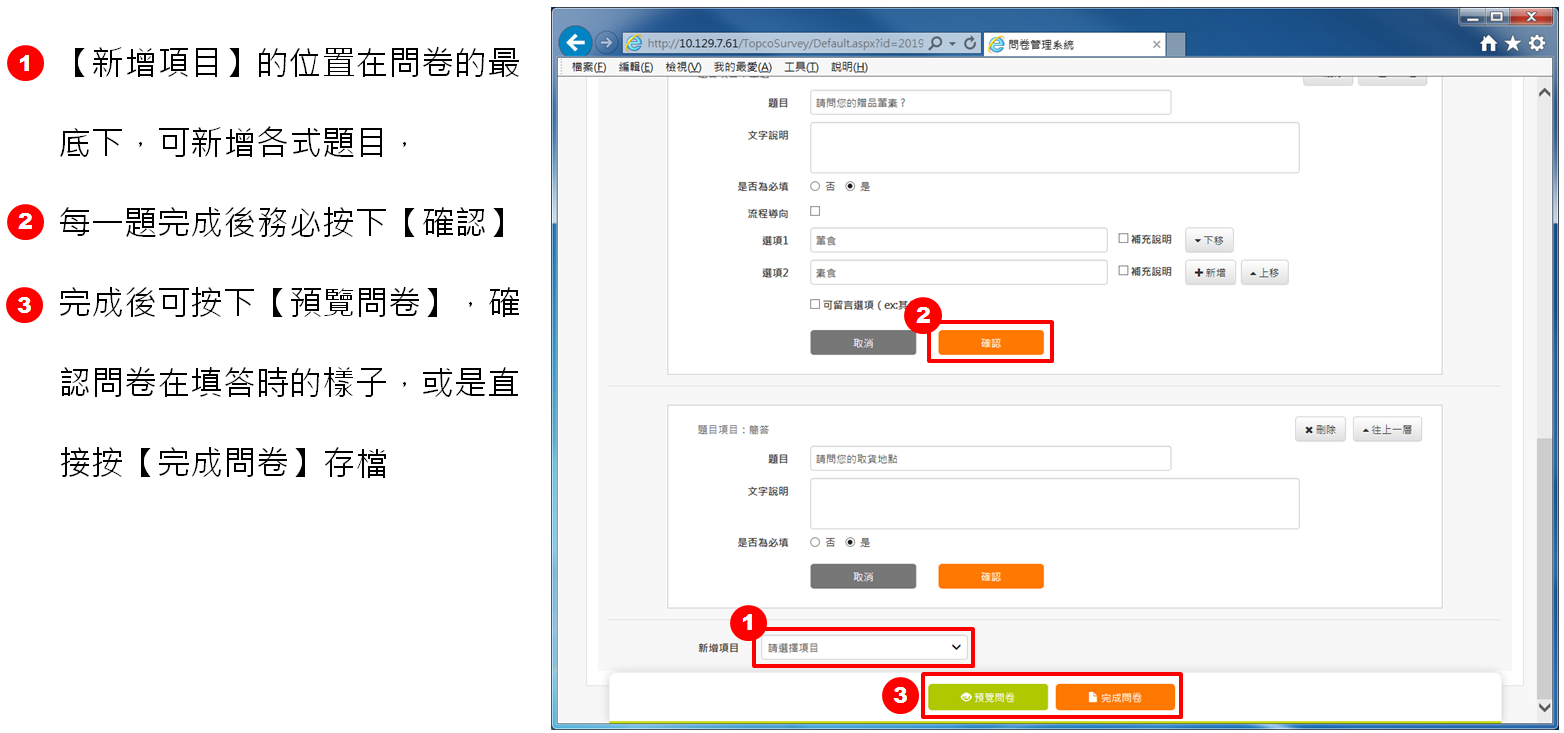The image size is (1564, 733).
Task: Click the 題目 field containing 請問您的取貨地點
Action: 989,459
